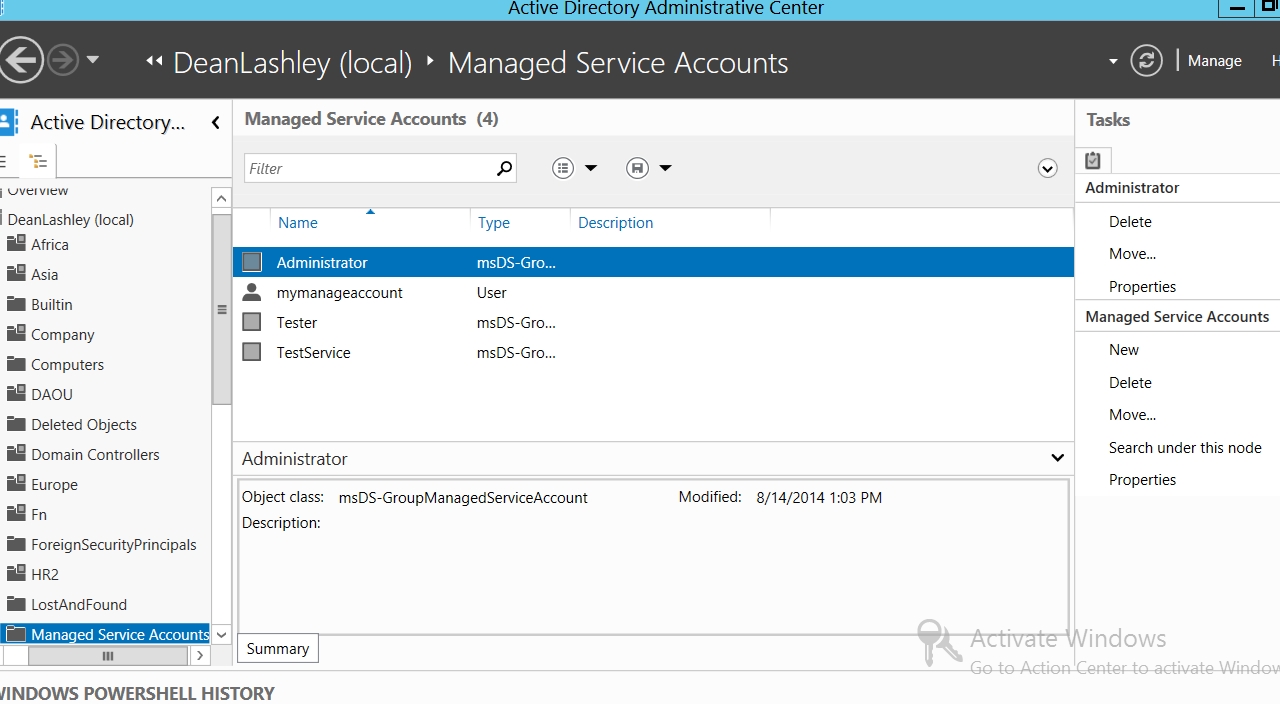Click in the Filter text field
1280x704 pixels.
pyautogui.click(x=370, y=168)
